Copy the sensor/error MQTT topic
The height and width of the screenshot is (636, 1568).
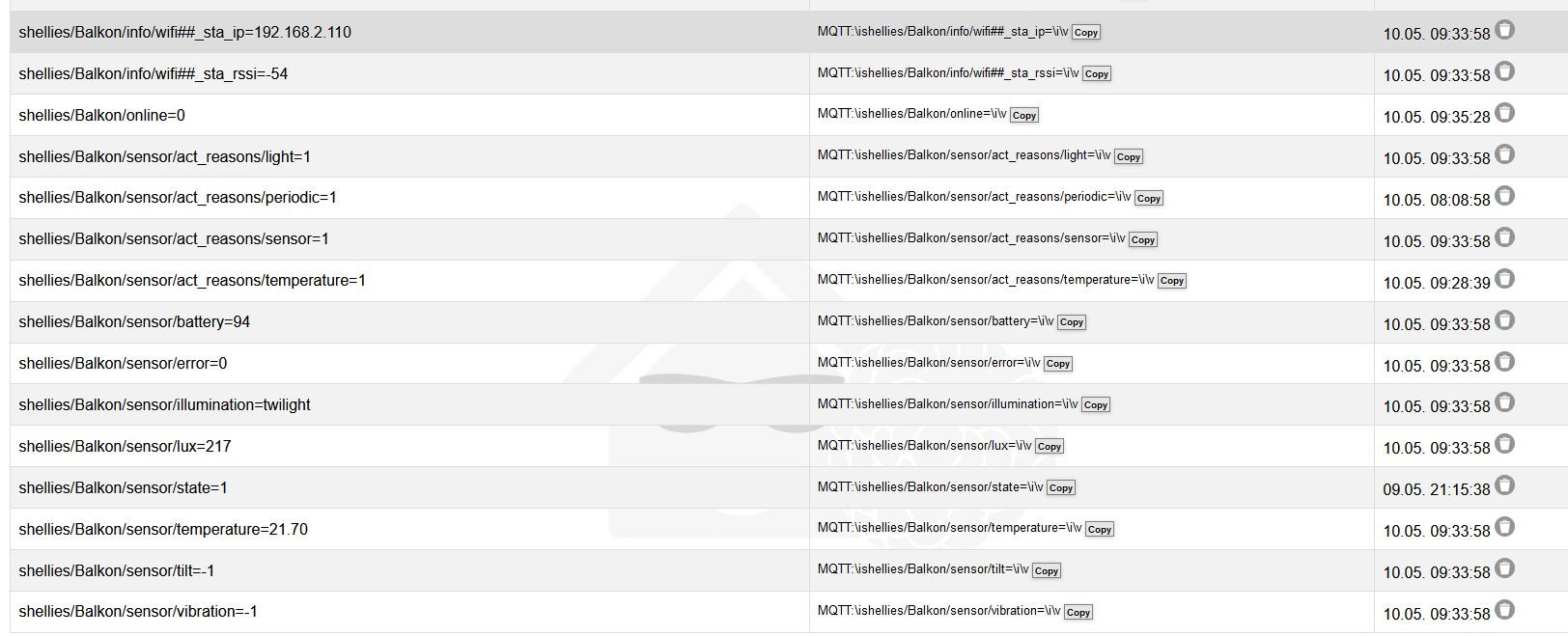point(1057,364)
